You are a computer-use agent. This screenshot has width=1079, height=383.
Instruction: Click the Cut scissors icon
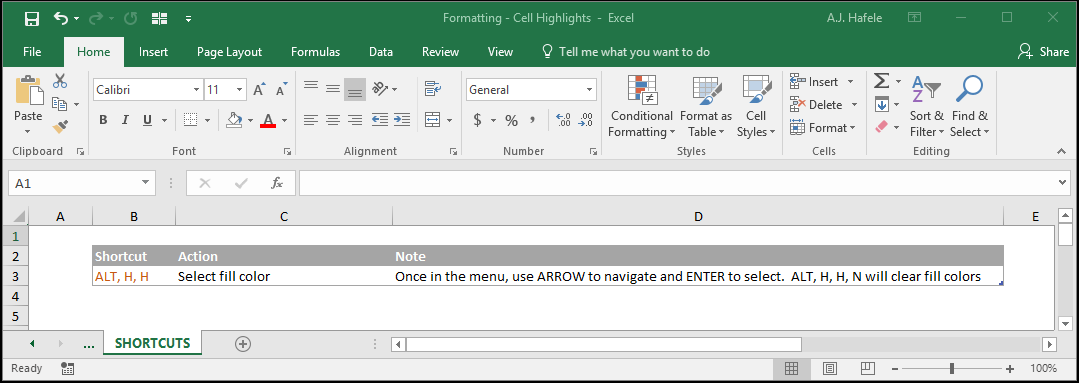pos(60,81)
